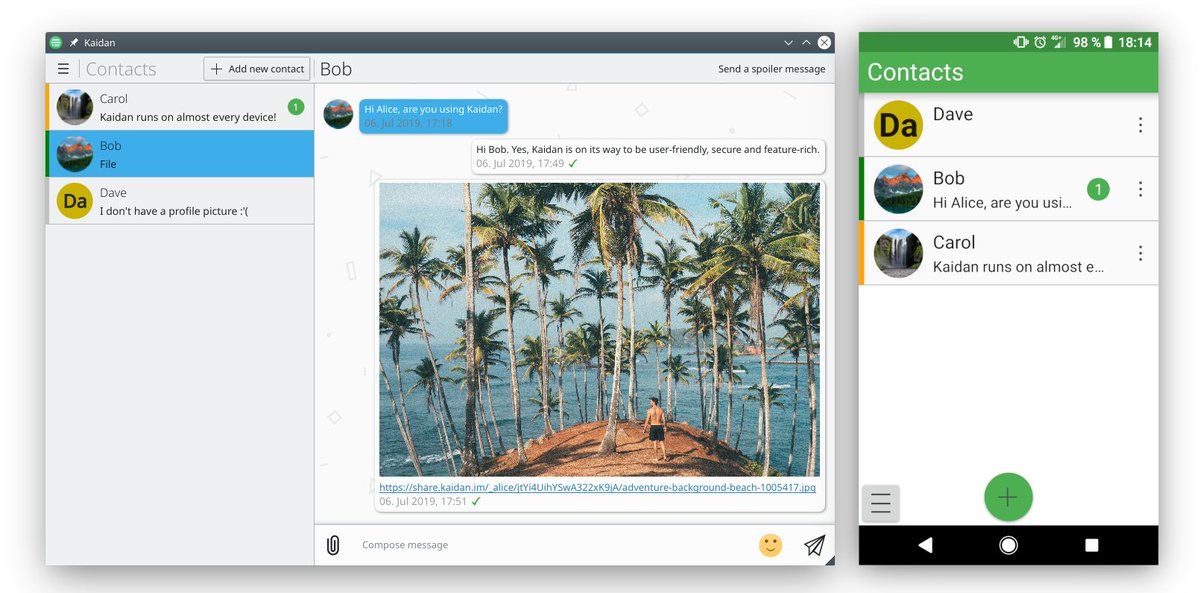The width and height of the screenshot is (1200, 593).
Task: Open Carol's contact on the phone screen
Action: coord(1008,253)
